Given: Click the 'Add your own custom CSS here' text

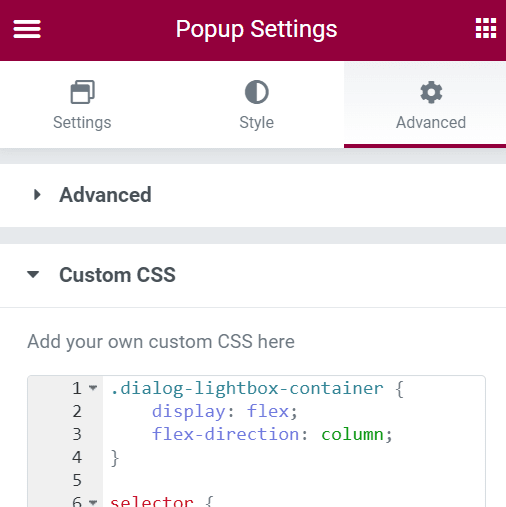Looking at the screenshot, I should coord(161,342).
